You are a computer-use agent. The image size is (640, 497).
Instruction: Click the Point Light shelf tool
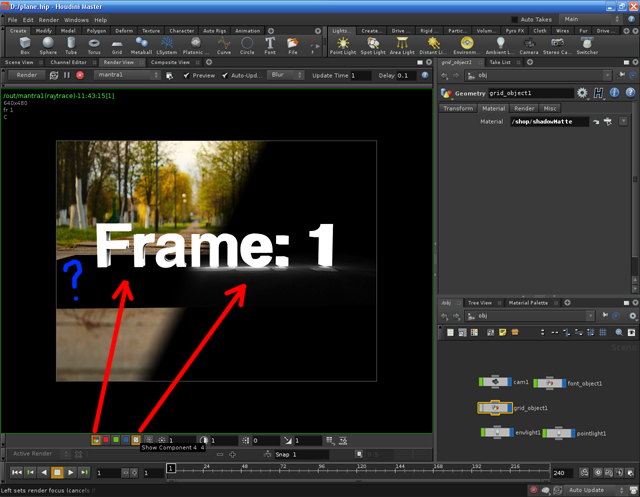(343, 45)
